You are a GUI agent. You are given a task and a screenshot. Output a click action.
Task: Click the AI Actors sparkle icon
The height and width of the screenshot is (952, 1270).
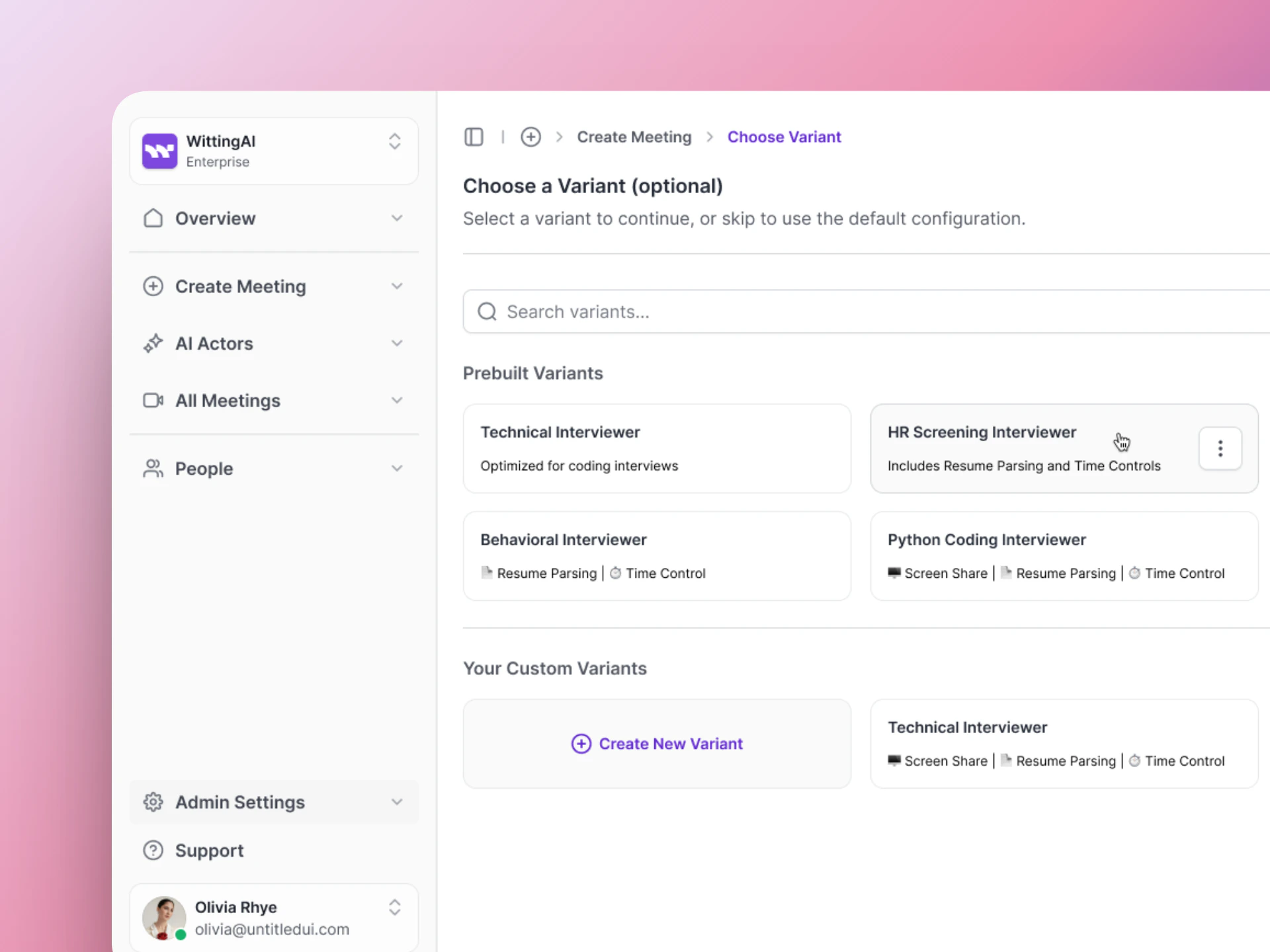tap(153, 343)
